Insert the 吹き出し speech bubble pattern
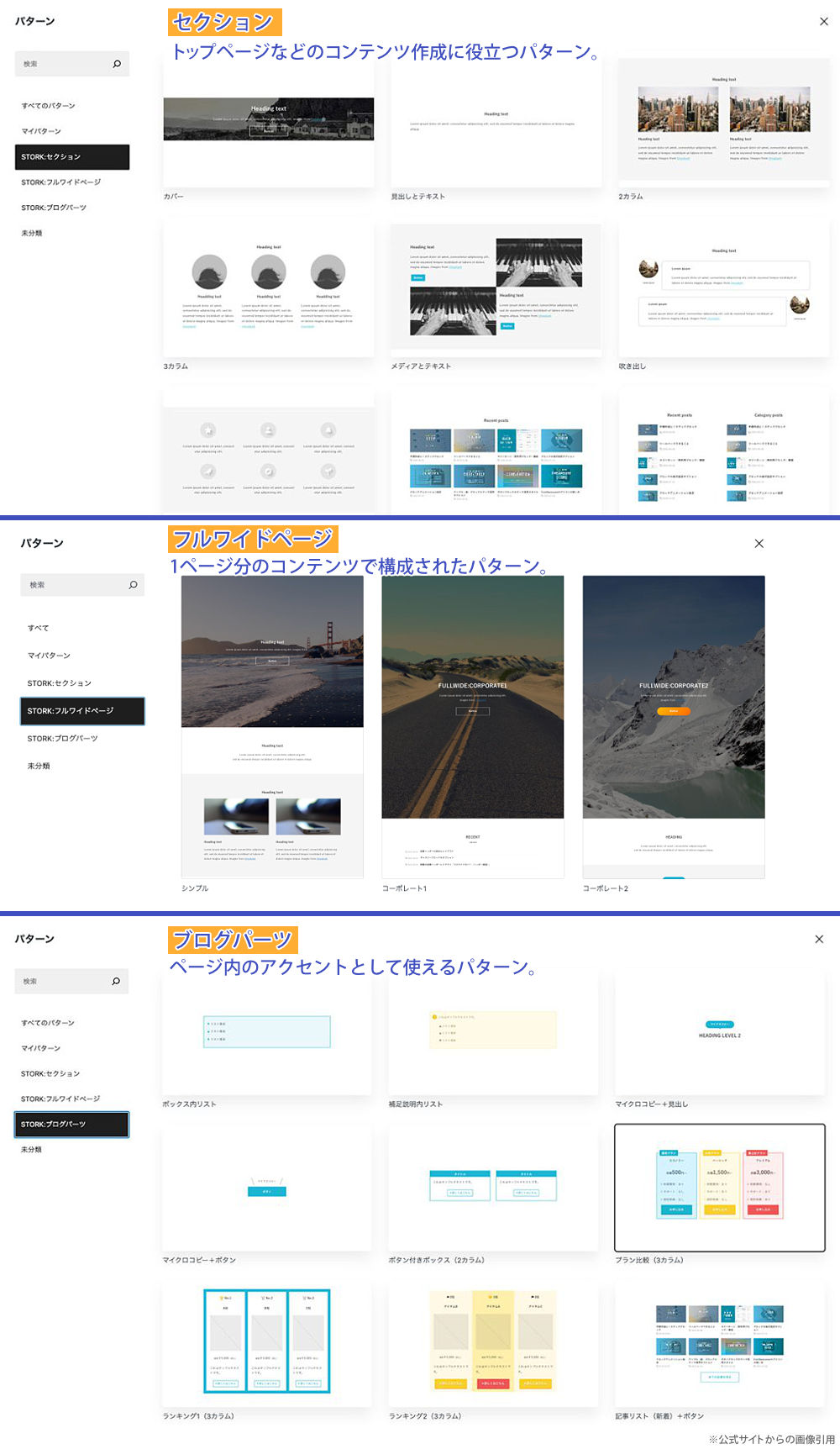The height and width of the screenshot is (1449, 840). point(724,289)
